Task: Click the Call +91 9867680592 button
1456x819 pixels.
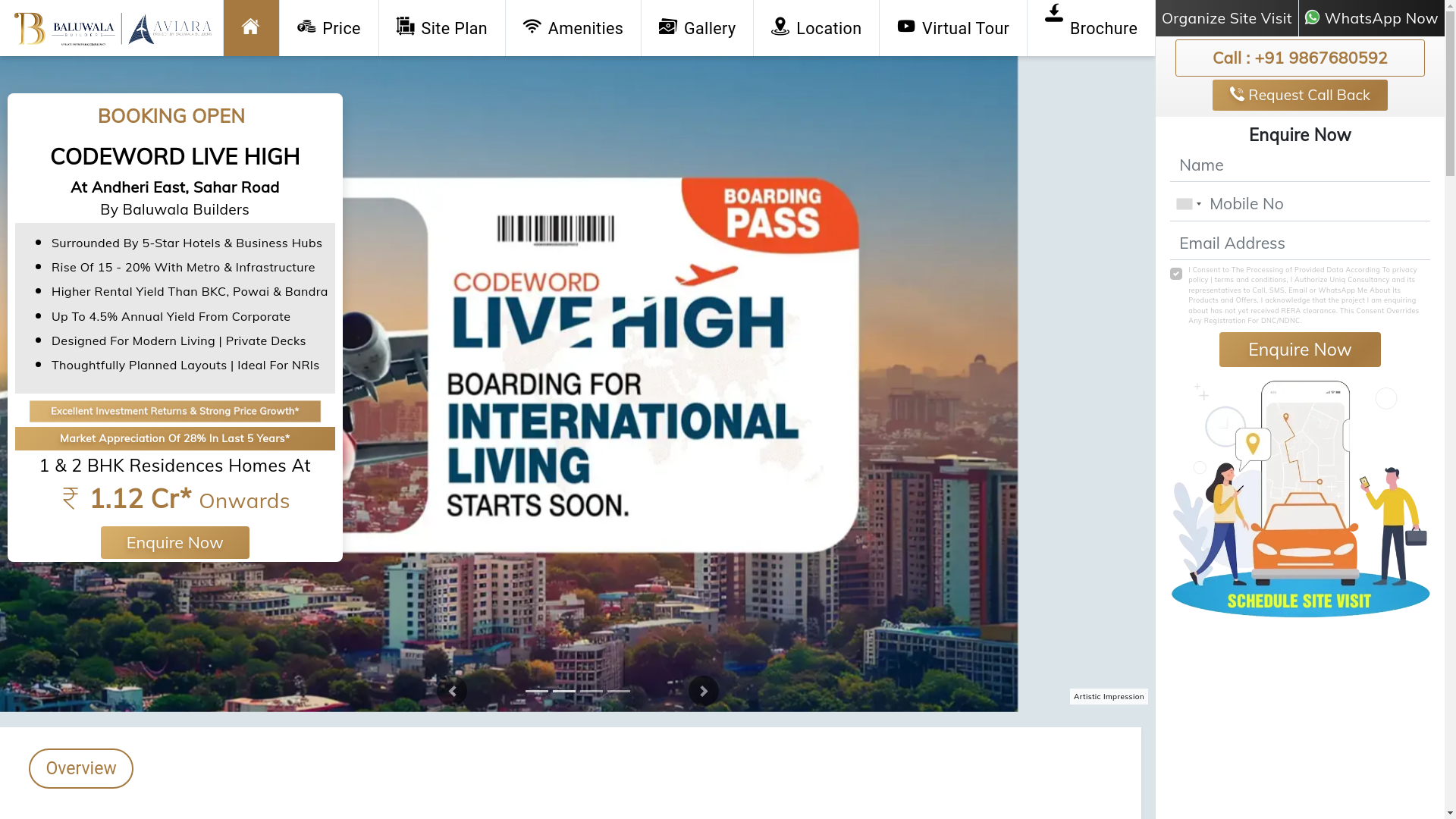Action: pos(1300,58)
